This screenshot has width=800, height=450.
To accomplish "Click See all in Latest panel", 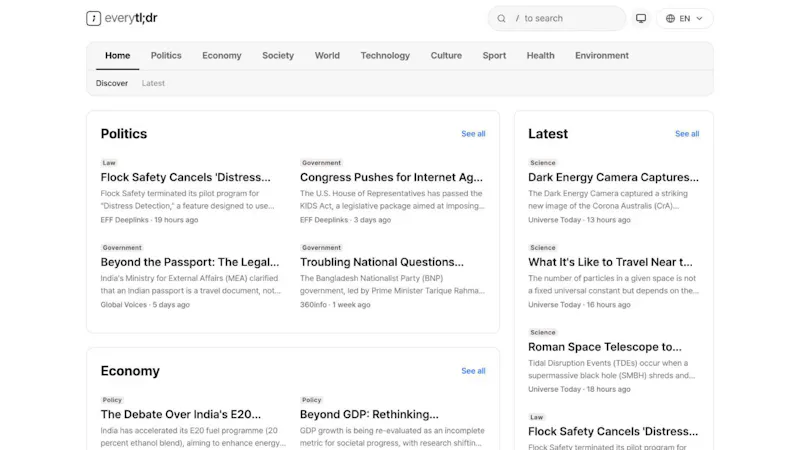I will tap(687, 134).
